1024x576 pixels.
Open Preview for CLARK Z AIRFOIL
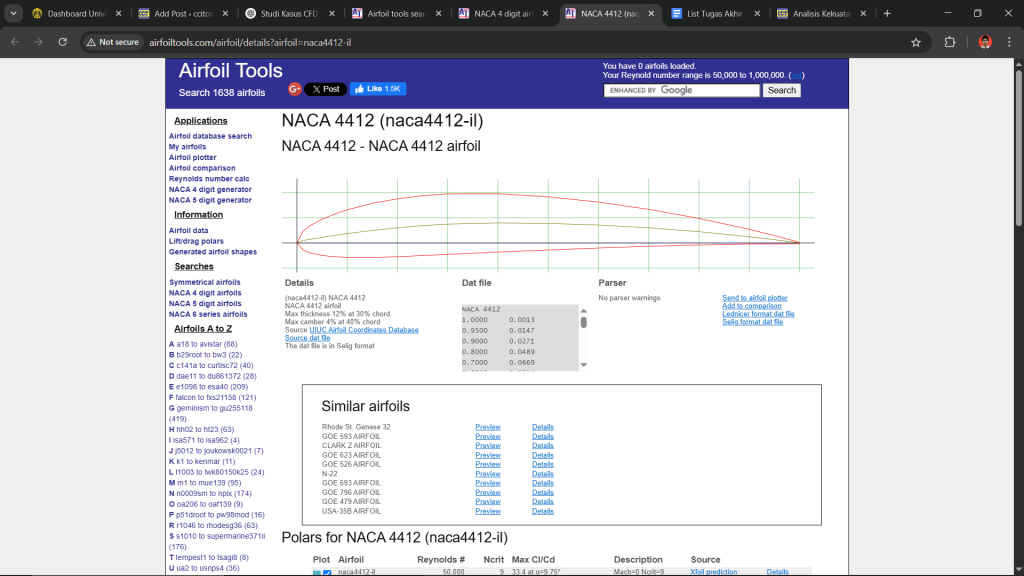[x=487, y=446]
